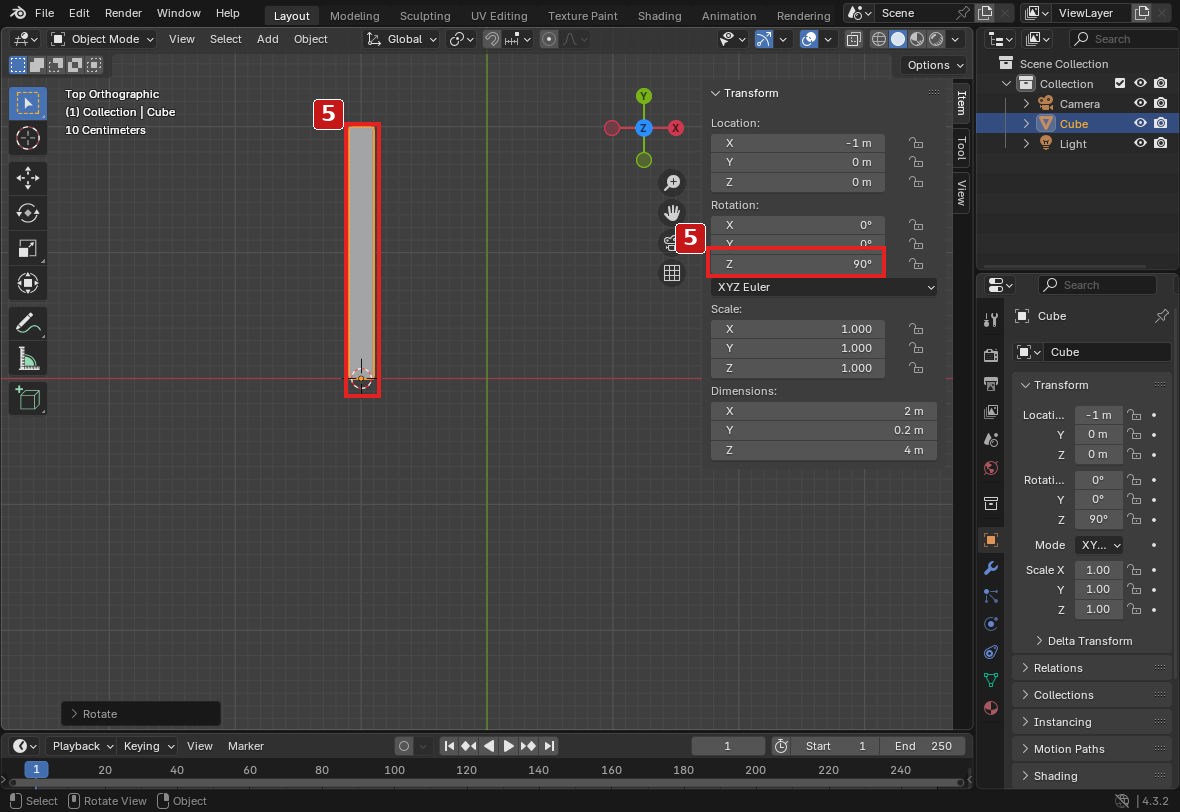Activate the Rotate tool
Image resolution: width=1180 pixels, height=812 pixels.
point(28,213)
